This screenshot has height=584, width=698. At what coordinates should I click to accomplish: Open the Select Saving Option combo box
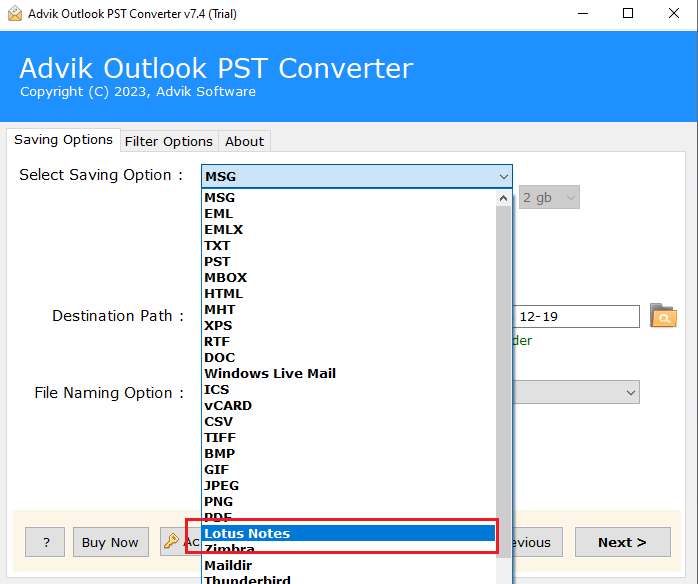tap(357, 176)
